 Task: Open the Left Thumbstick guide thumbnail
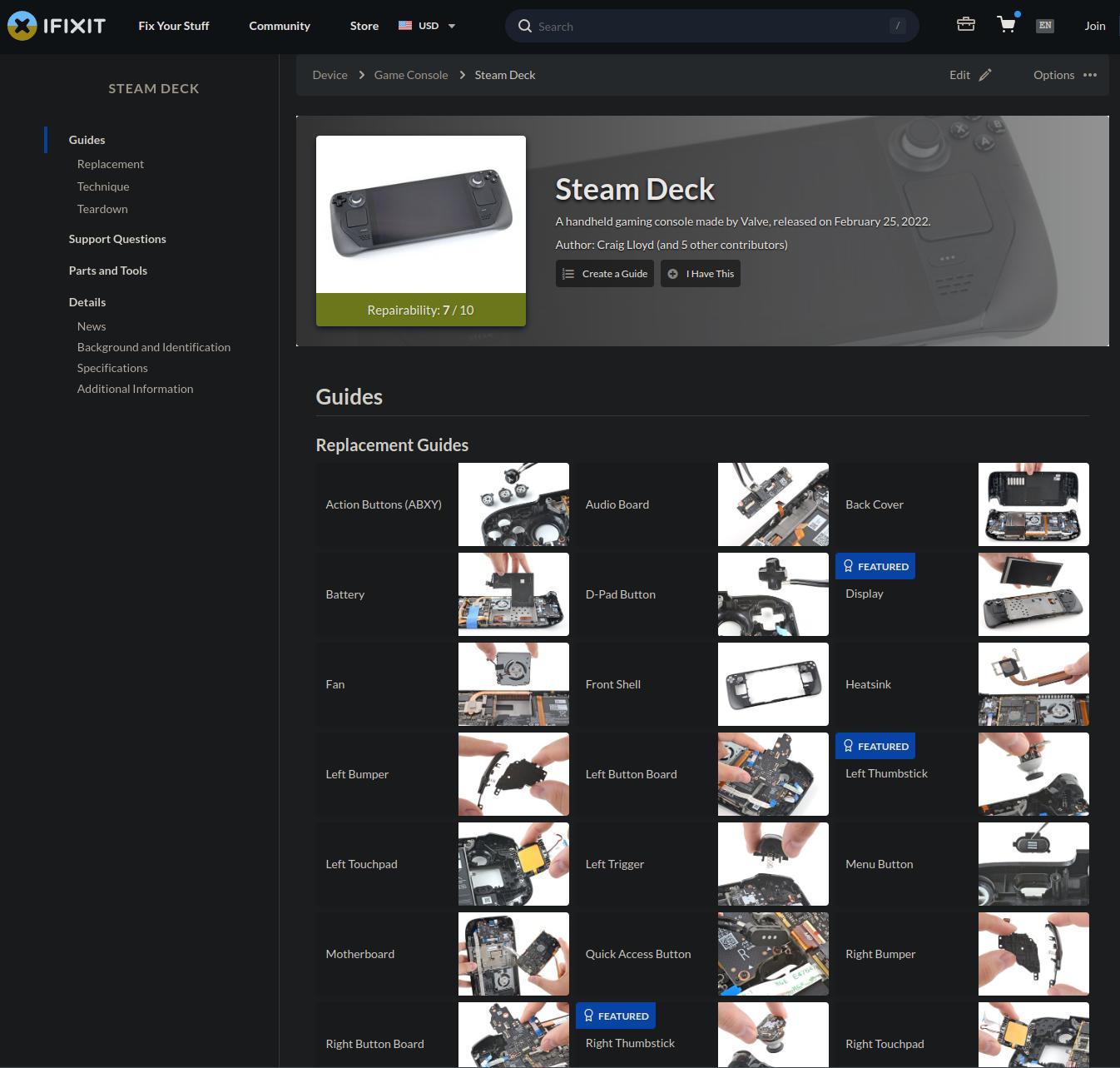(x=1033, y=774)
